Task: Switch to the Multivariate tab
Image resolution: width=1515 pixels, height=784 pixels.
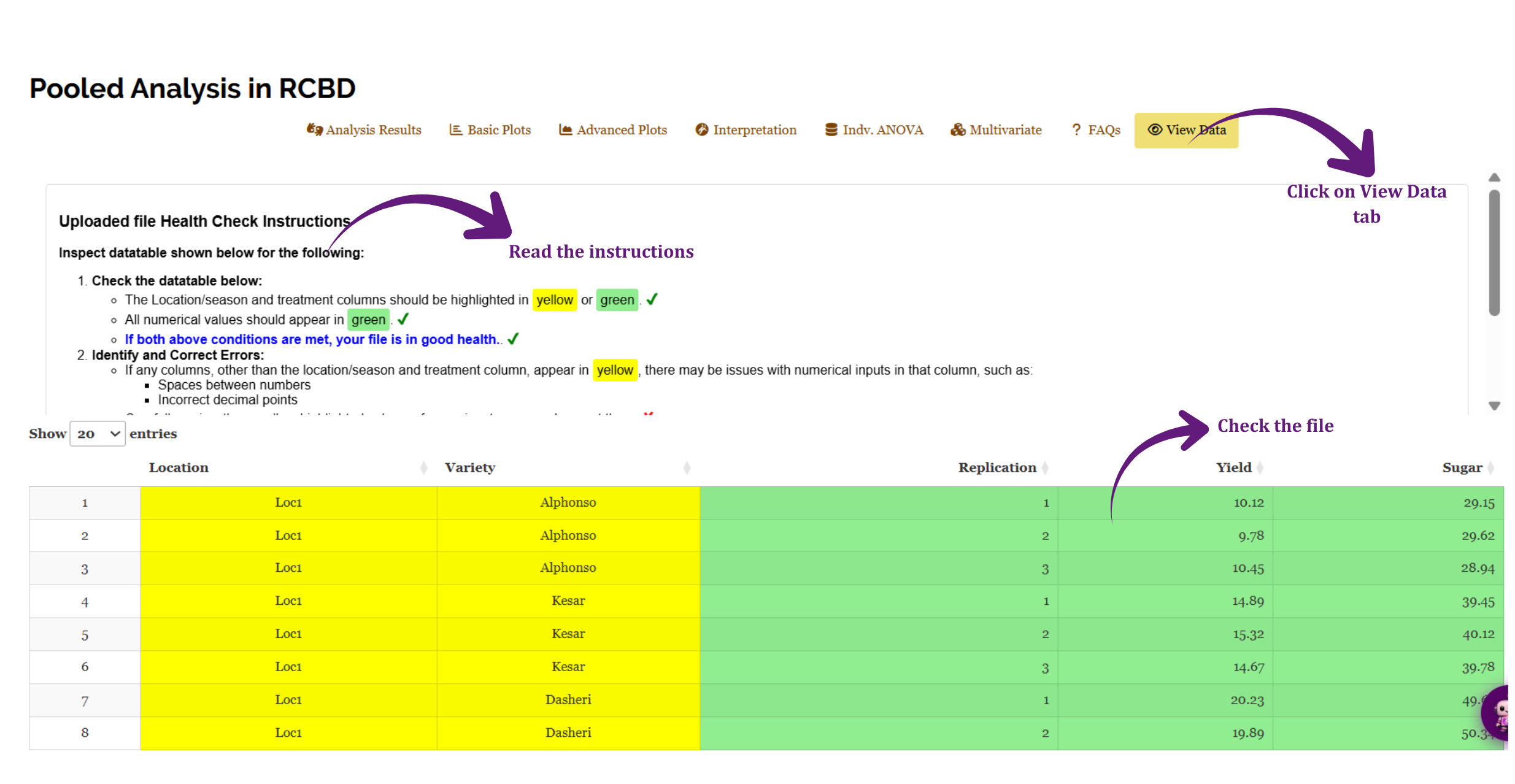Action: [997, 130]
